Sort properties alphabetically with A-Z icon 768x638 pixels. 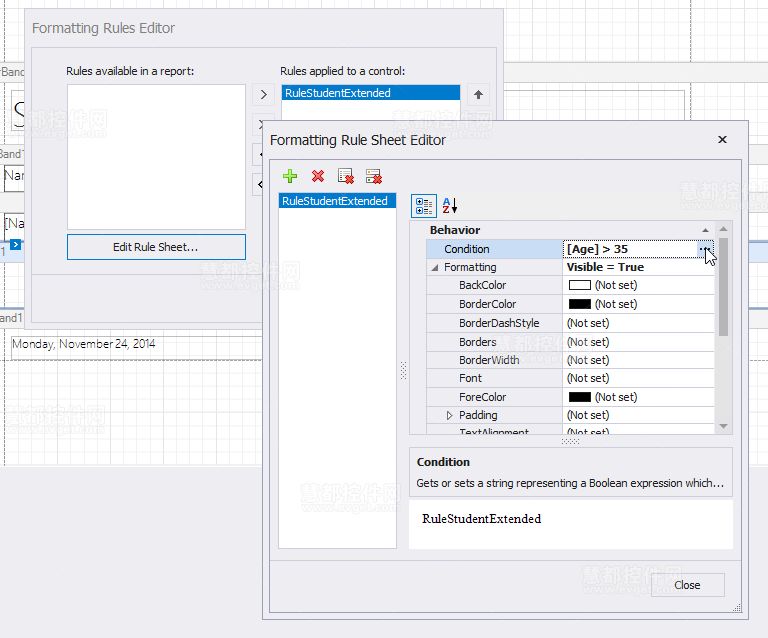pyautogui.click(x=450, y=206)
